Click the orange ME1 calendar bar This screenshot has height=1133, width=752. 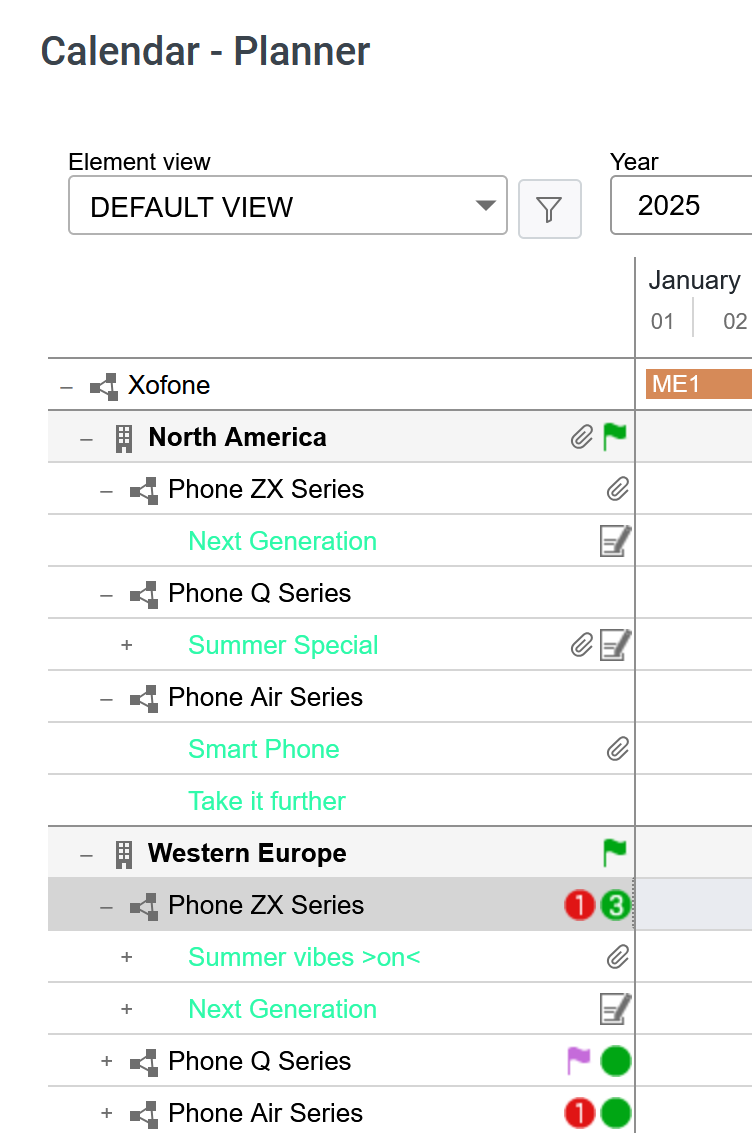pyautogui.click(x=699, y=384)
